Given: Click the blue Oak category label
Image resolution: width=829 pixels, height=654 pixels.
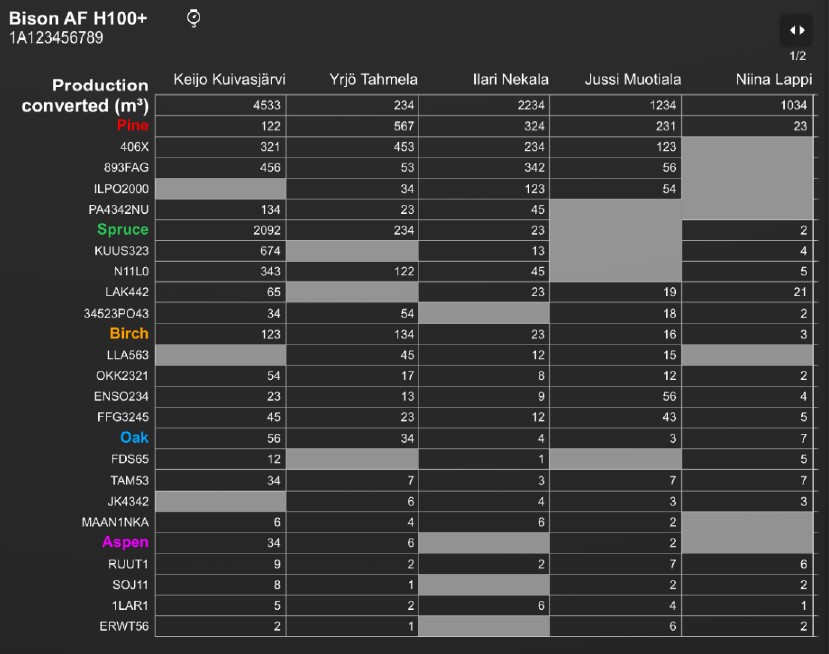Looking at the screenshot, I should click(x=134, y=438).
